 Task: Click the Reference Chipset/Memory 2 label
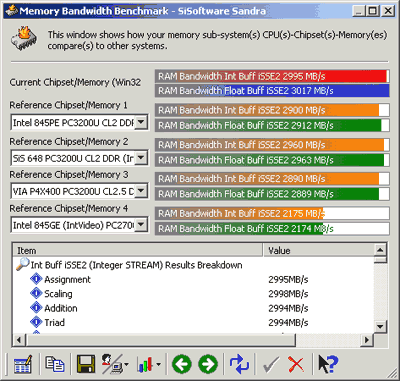(69, 141)
